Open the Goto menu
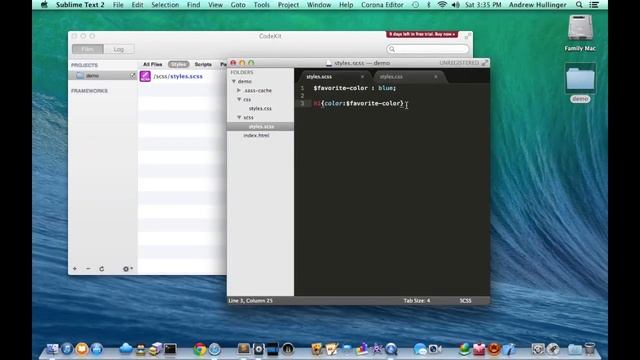This screenshot has height=360, width=640. [x=238, y=5]
